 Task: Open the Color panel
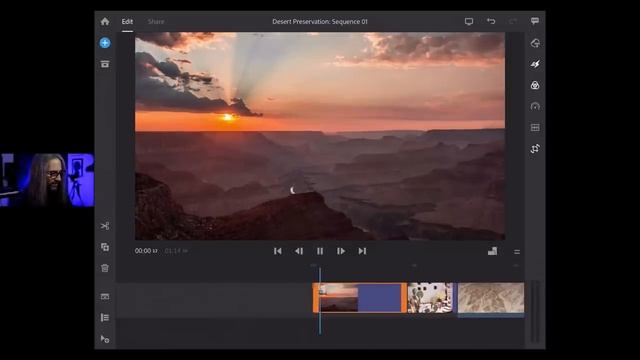click(535, 85)
